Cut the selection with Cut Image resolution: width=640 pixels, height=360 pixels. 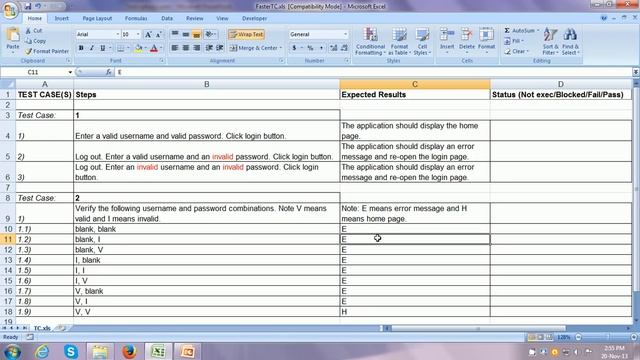click(x=34, y=31)
